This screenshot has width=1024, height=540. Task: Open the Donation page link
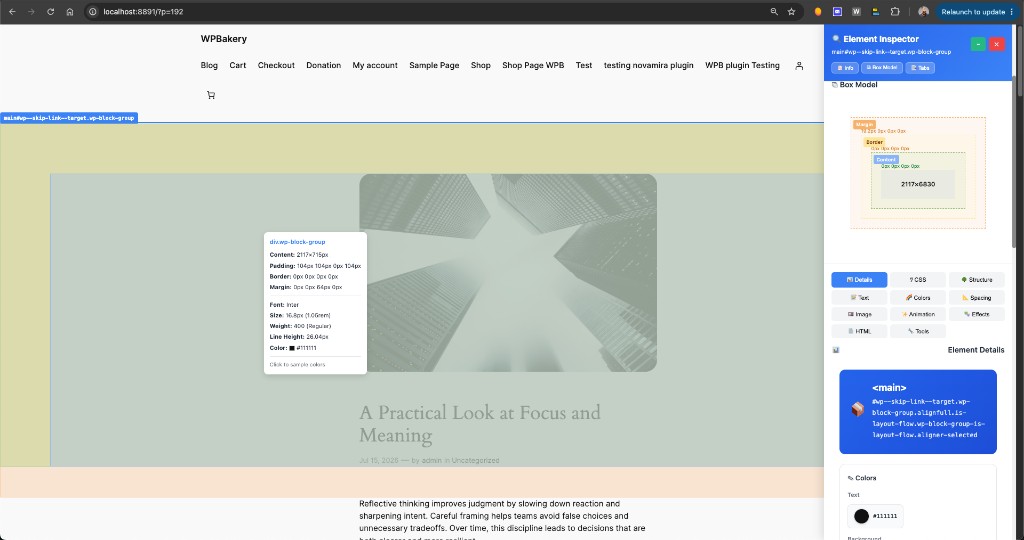tap(323, 65)
